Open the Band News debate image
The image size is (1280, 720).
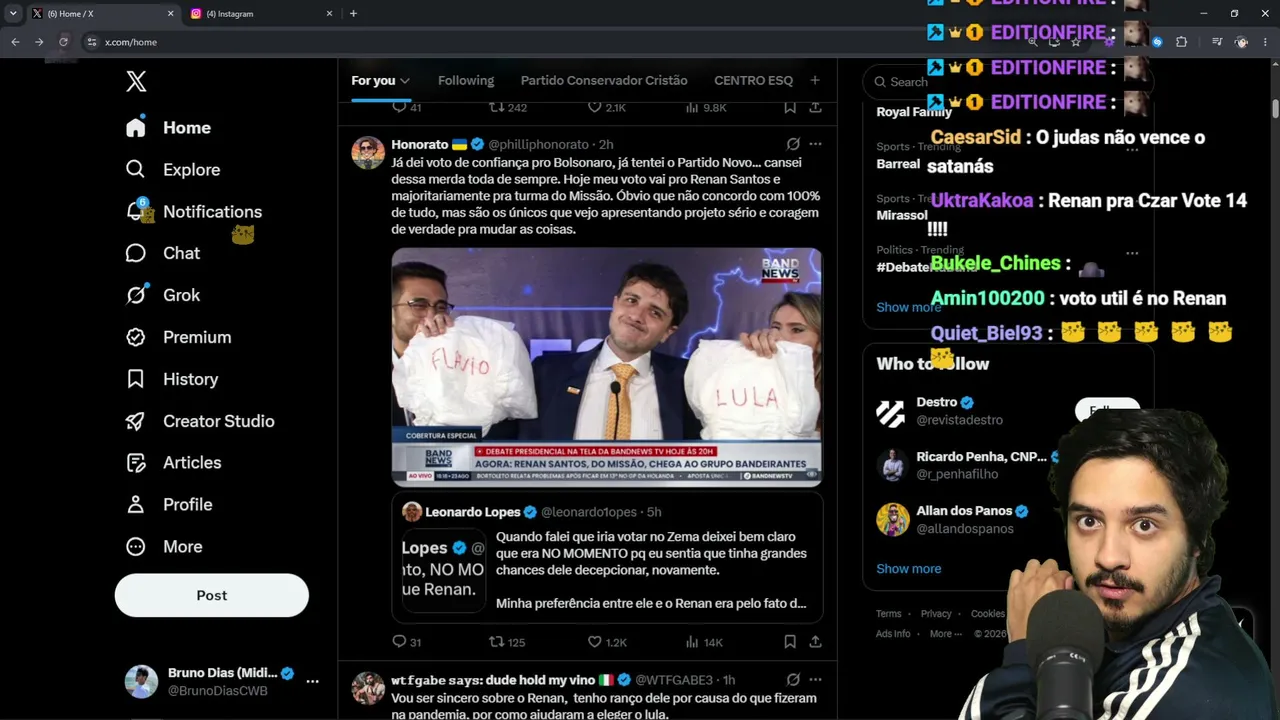(x=607, y=367)
